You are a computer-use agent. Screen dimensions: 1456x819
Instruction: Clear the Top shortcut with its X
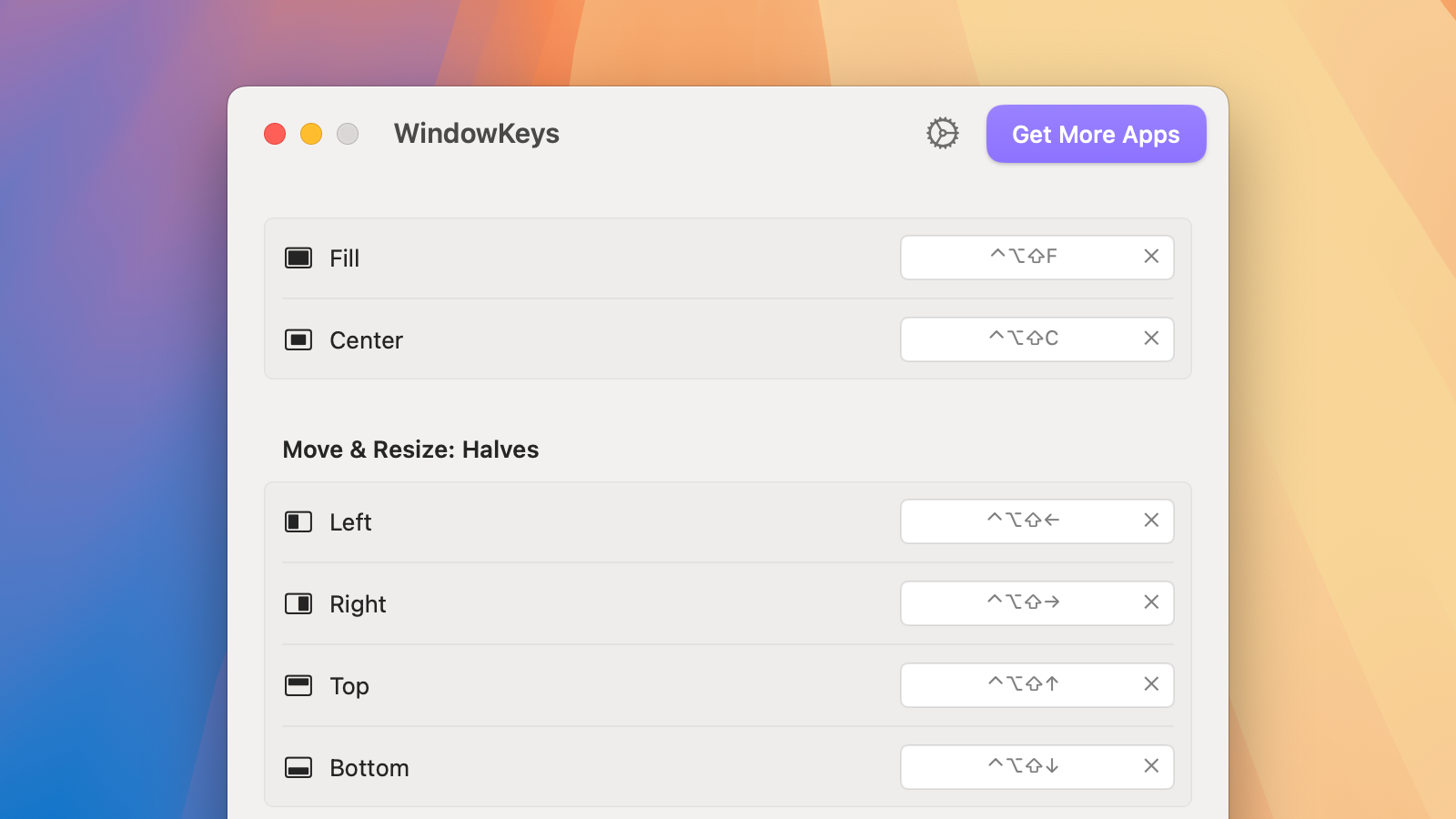[x=1151, y=684]
